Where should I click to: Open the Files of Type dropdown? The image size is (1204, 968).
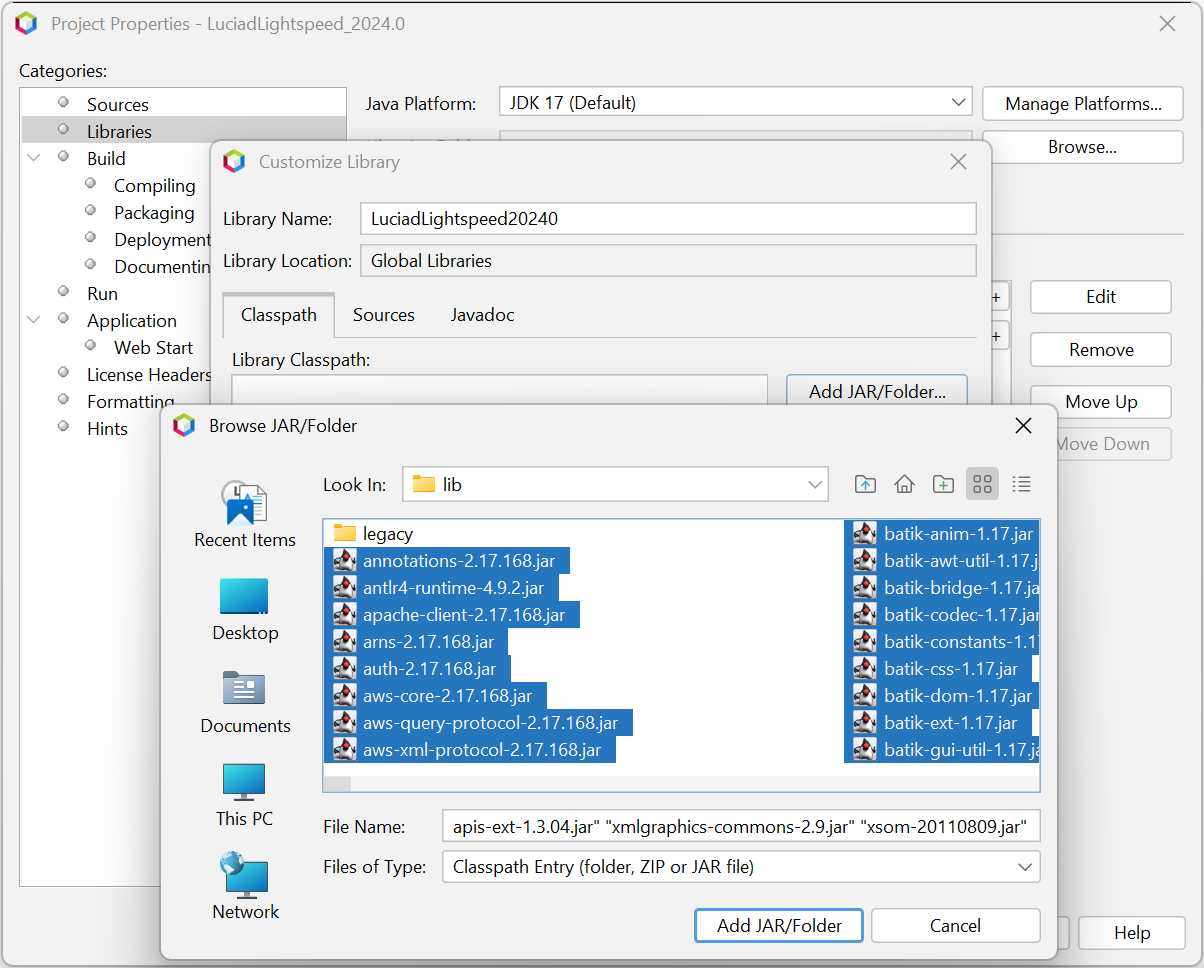pyautogui.click(x=741, y=867)
